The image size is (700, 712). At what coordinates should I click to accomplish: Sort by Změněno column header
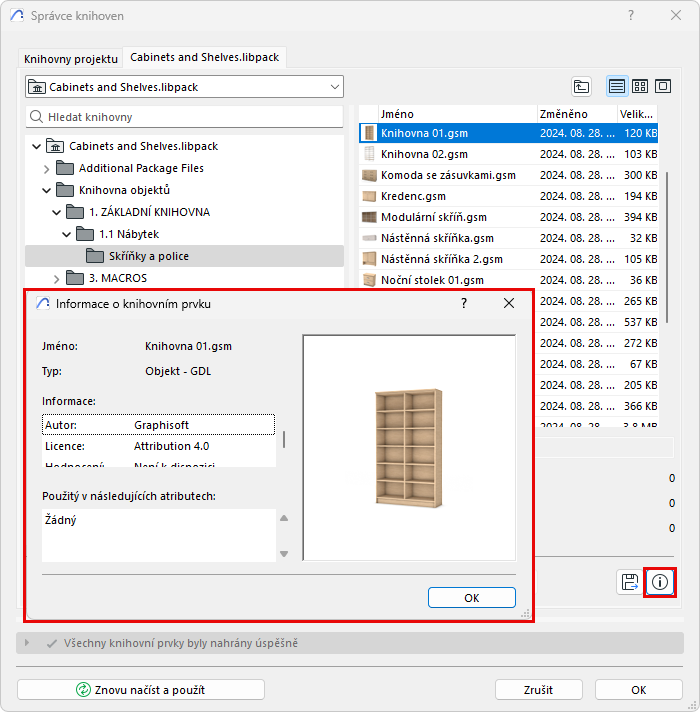point(577,114)
